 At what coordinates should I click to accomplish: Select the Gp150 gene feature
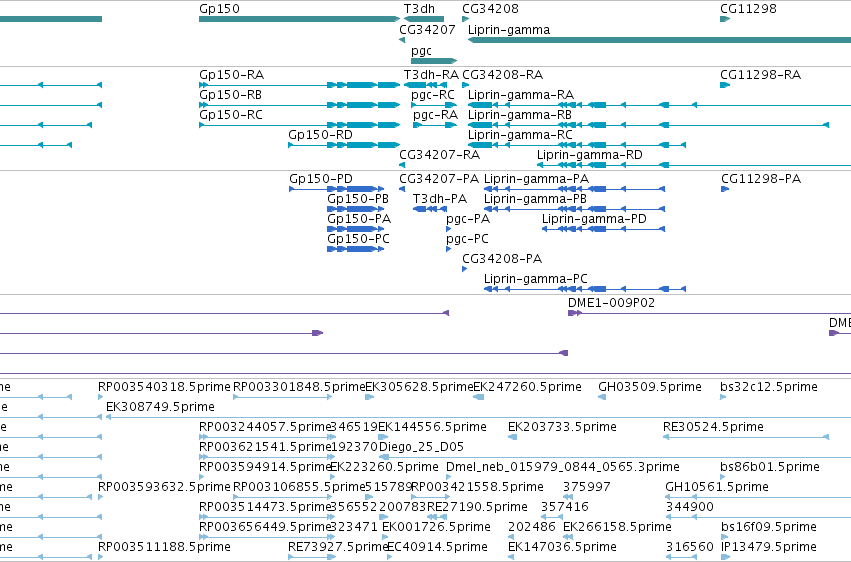tap(300, 19)
